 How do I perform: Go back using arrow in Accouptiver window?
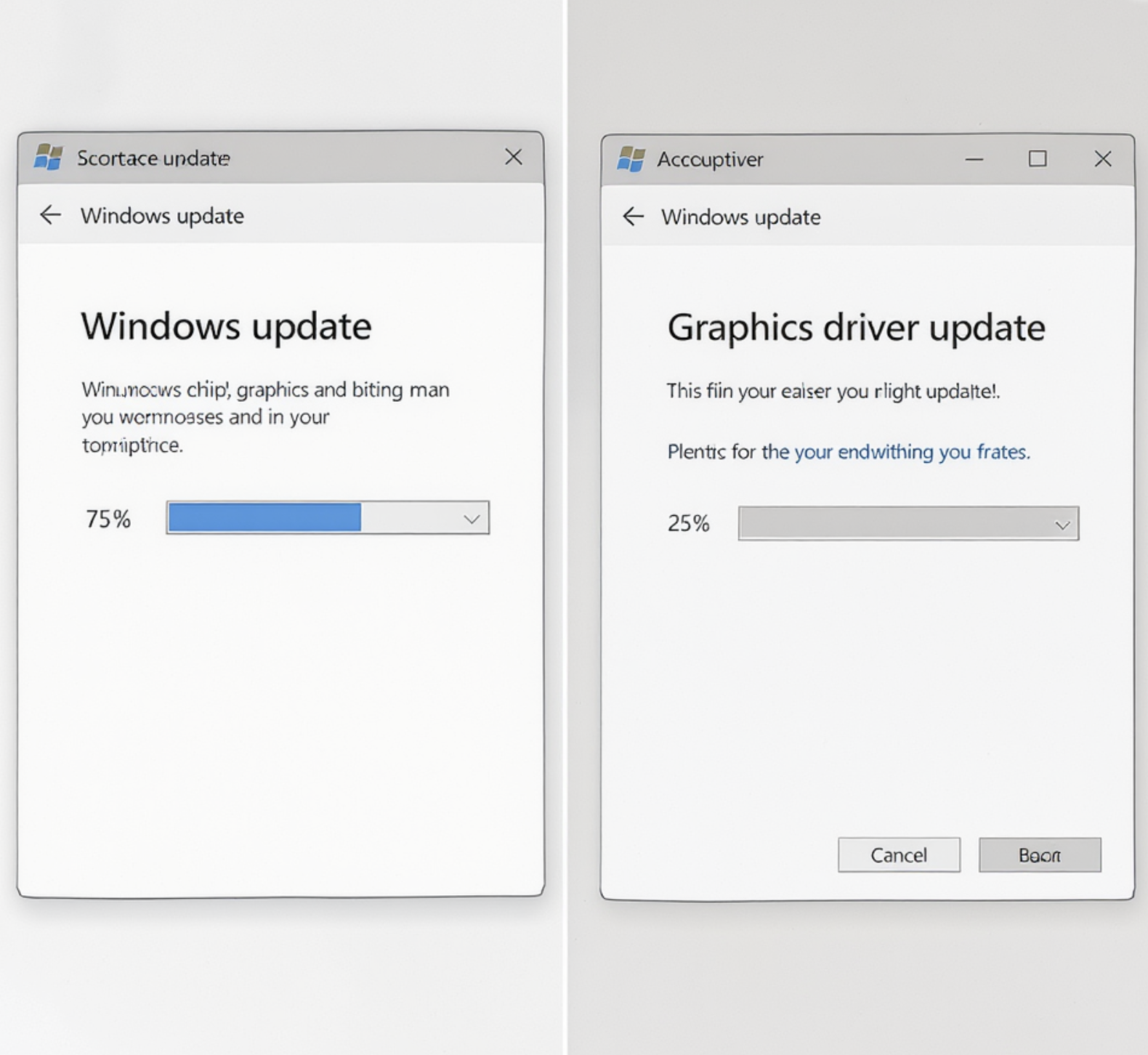pos(634,217)
